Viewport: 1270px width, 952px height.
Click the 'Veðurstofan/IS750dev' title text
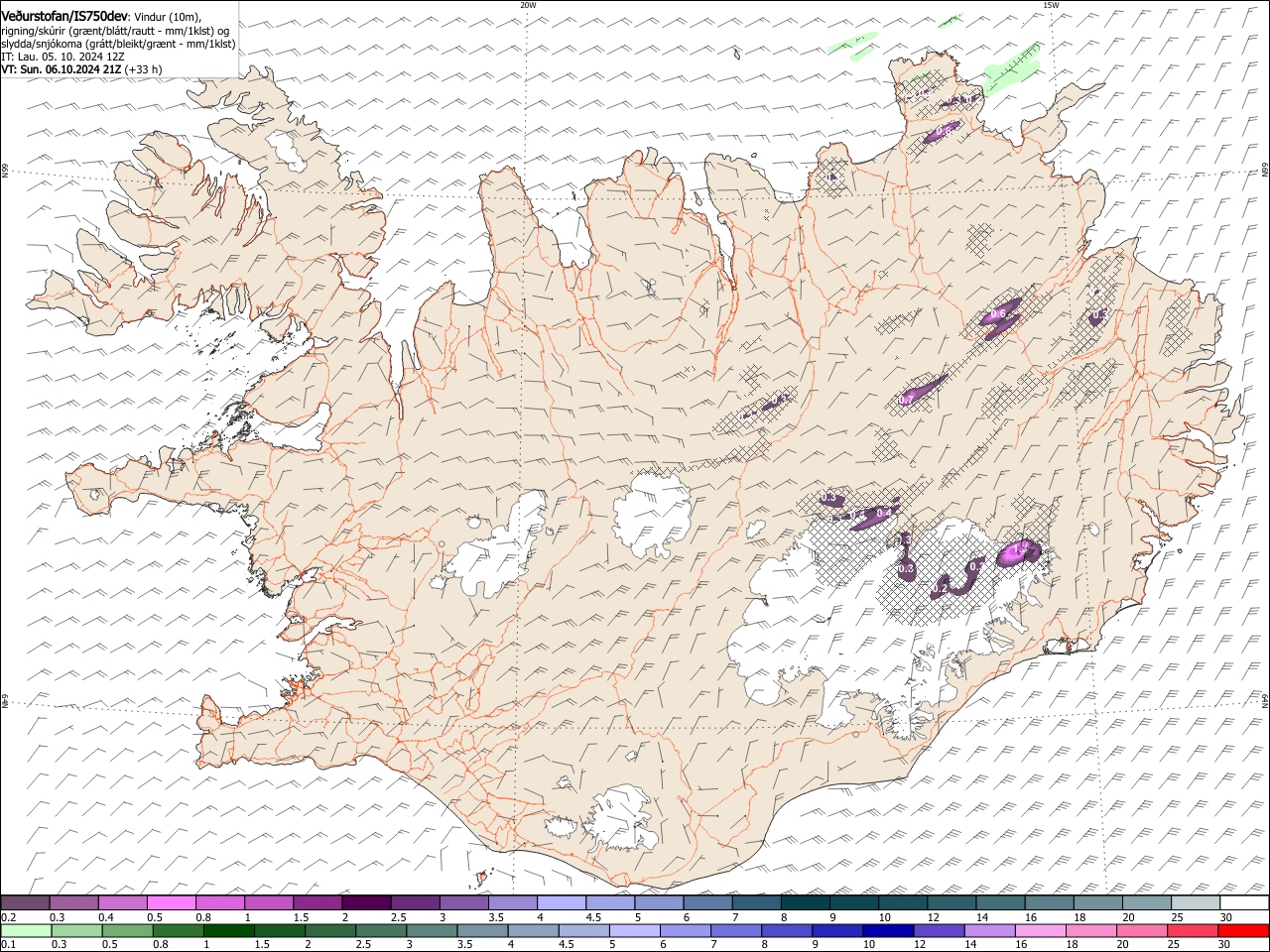64,16
